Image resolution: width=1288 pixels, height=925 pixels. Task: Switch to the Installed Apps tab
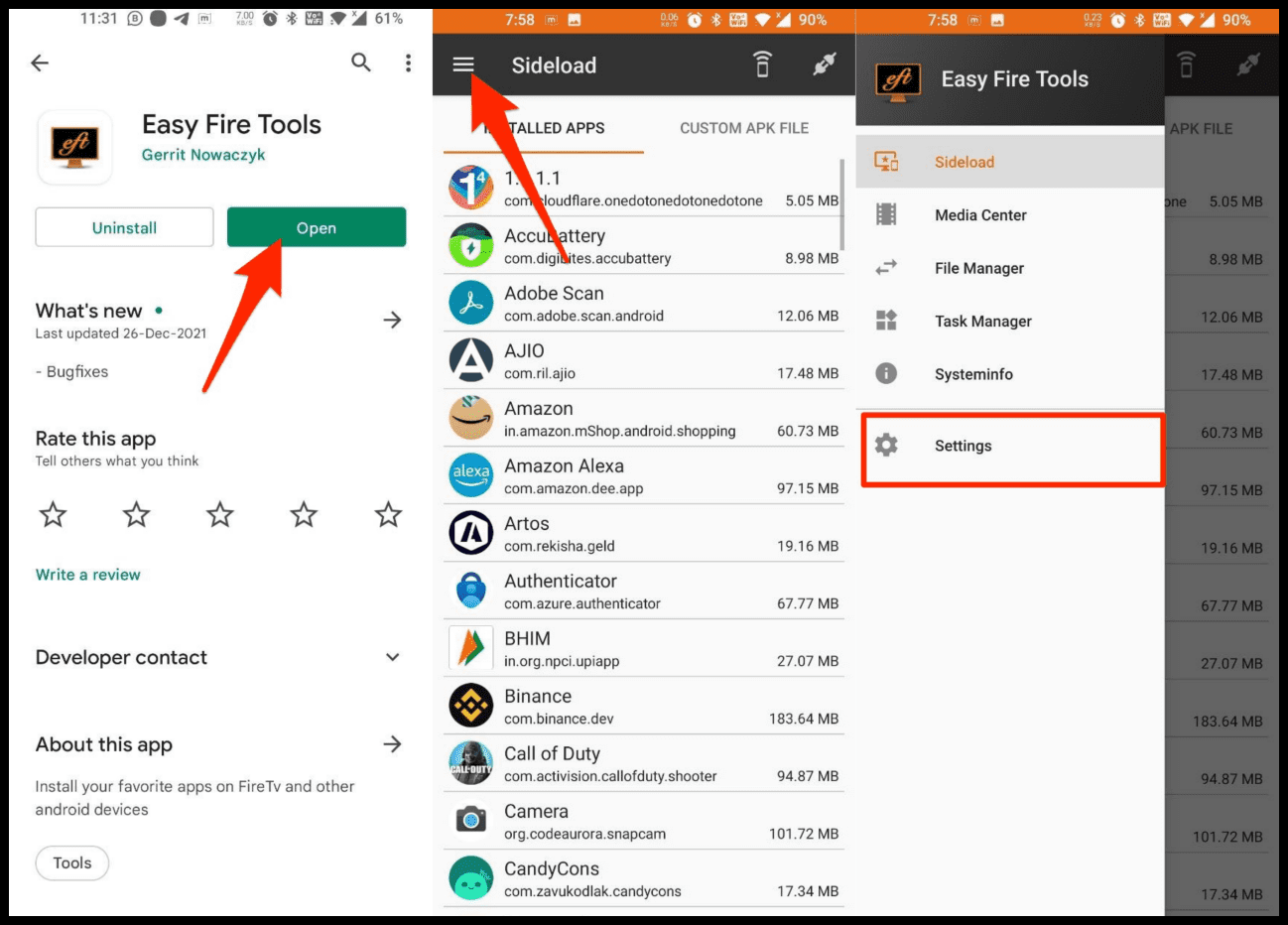click(x=545, y=128)
